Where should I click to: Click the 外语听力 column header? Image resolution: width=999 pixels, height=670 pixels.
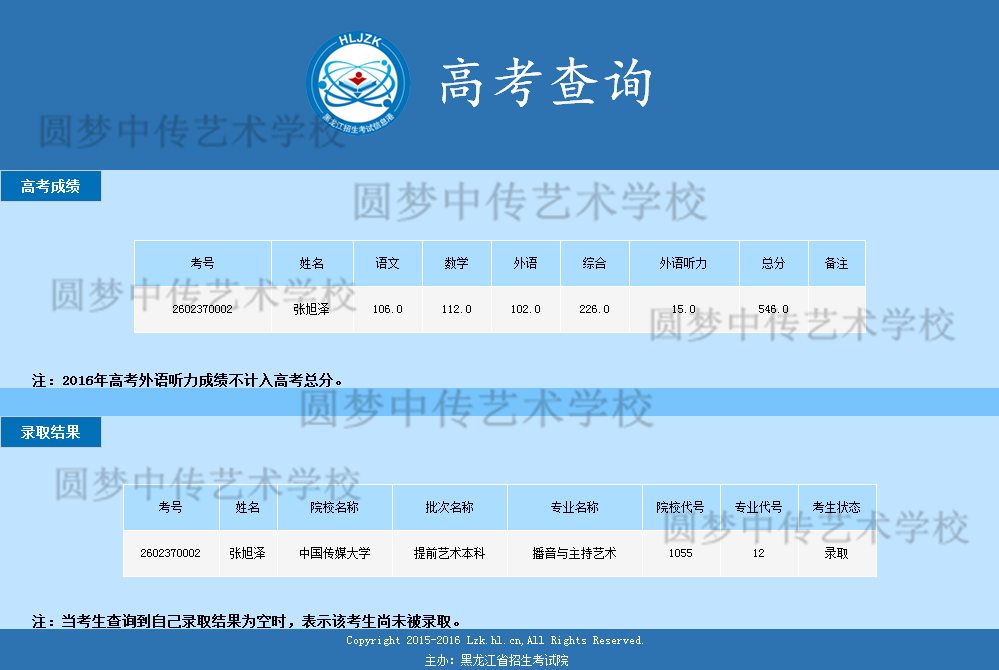point(683,263)
